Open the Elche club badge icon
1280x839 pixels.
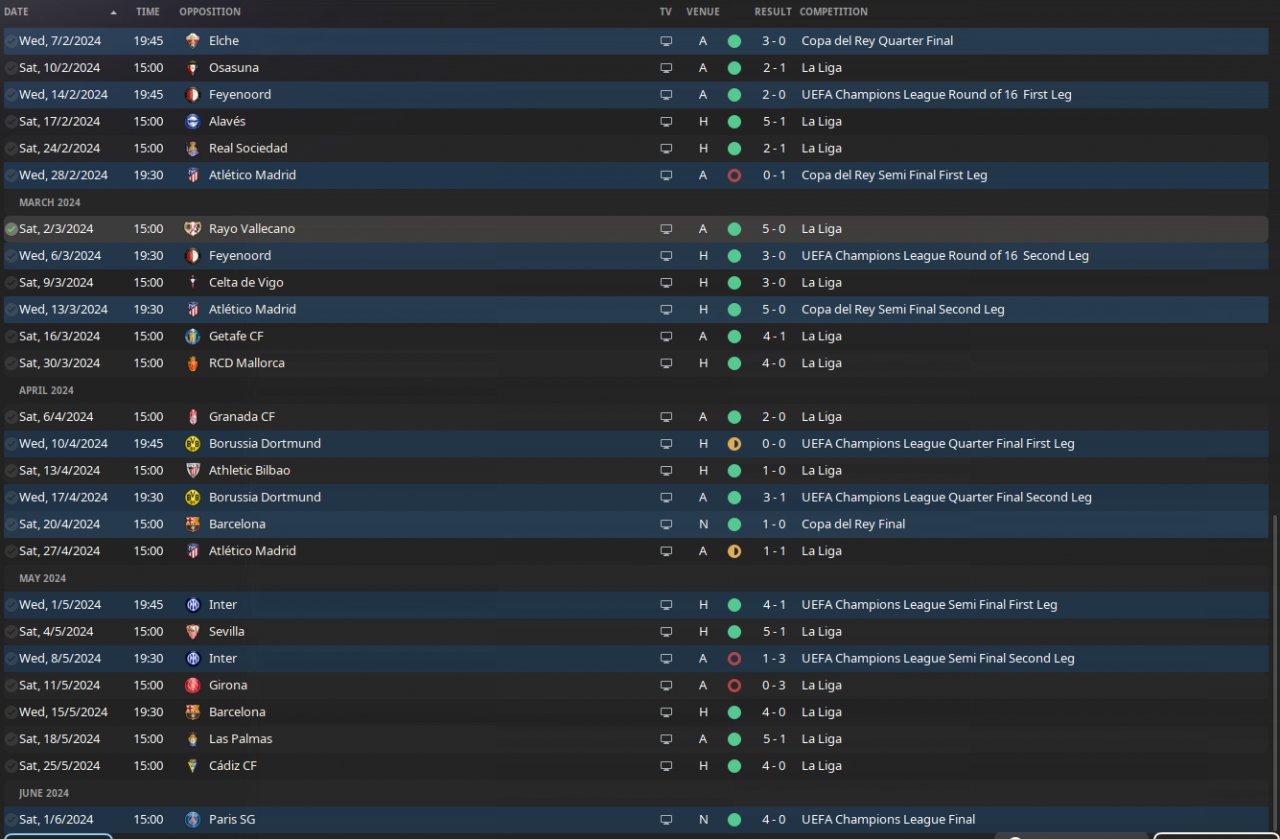tap(193, 41)
